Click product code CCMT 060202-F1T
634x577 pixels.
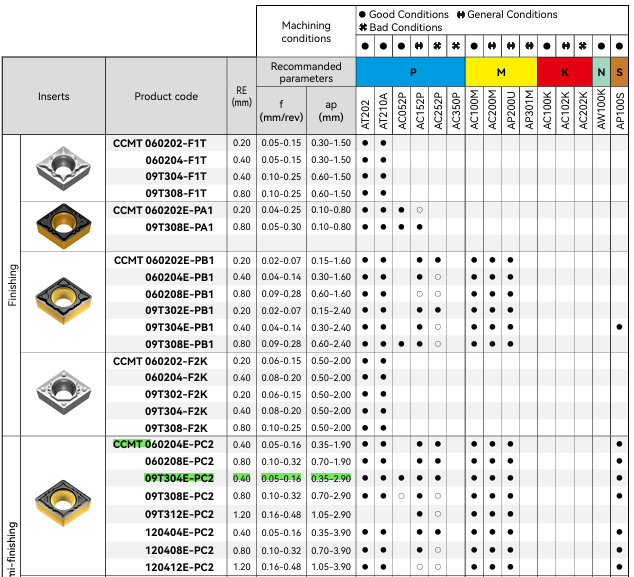(160, 143)
